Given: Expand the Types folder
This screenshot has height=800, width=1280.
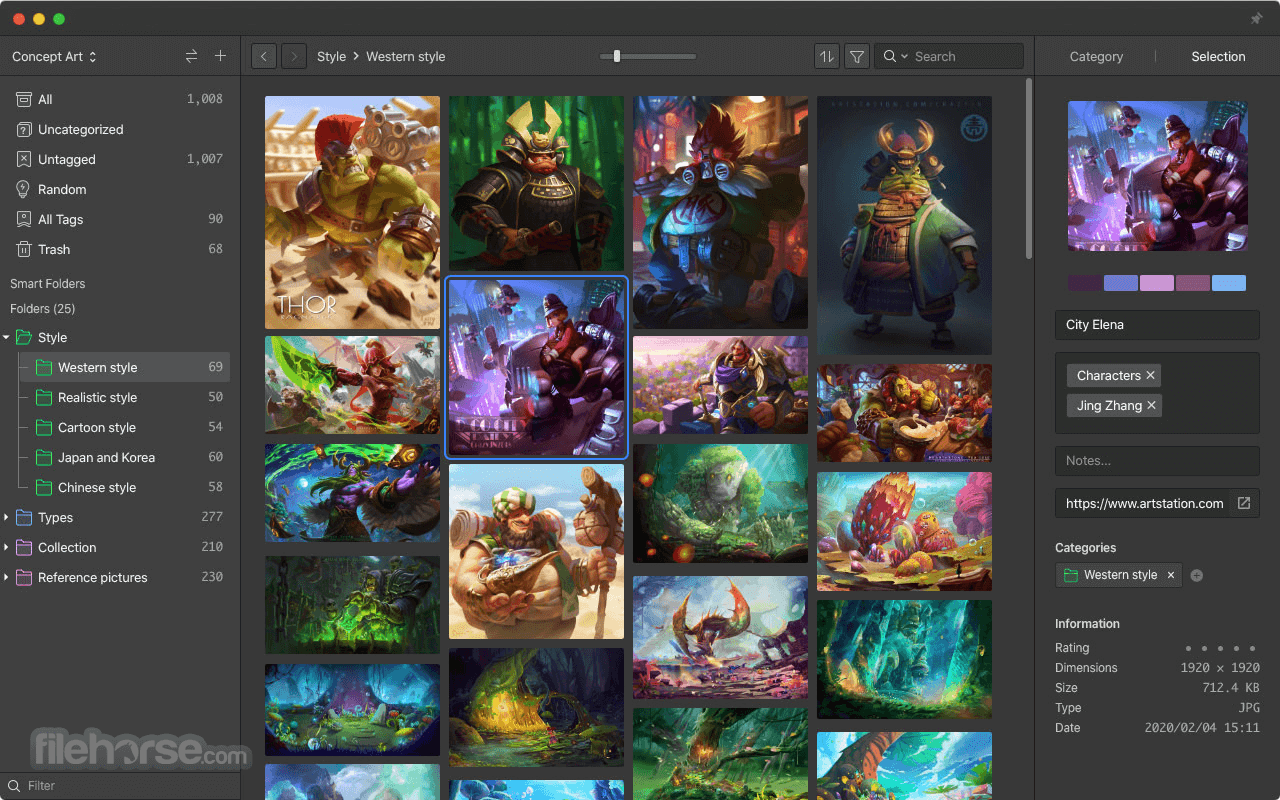Looking at the screenshot, I should tap(6, 518).
